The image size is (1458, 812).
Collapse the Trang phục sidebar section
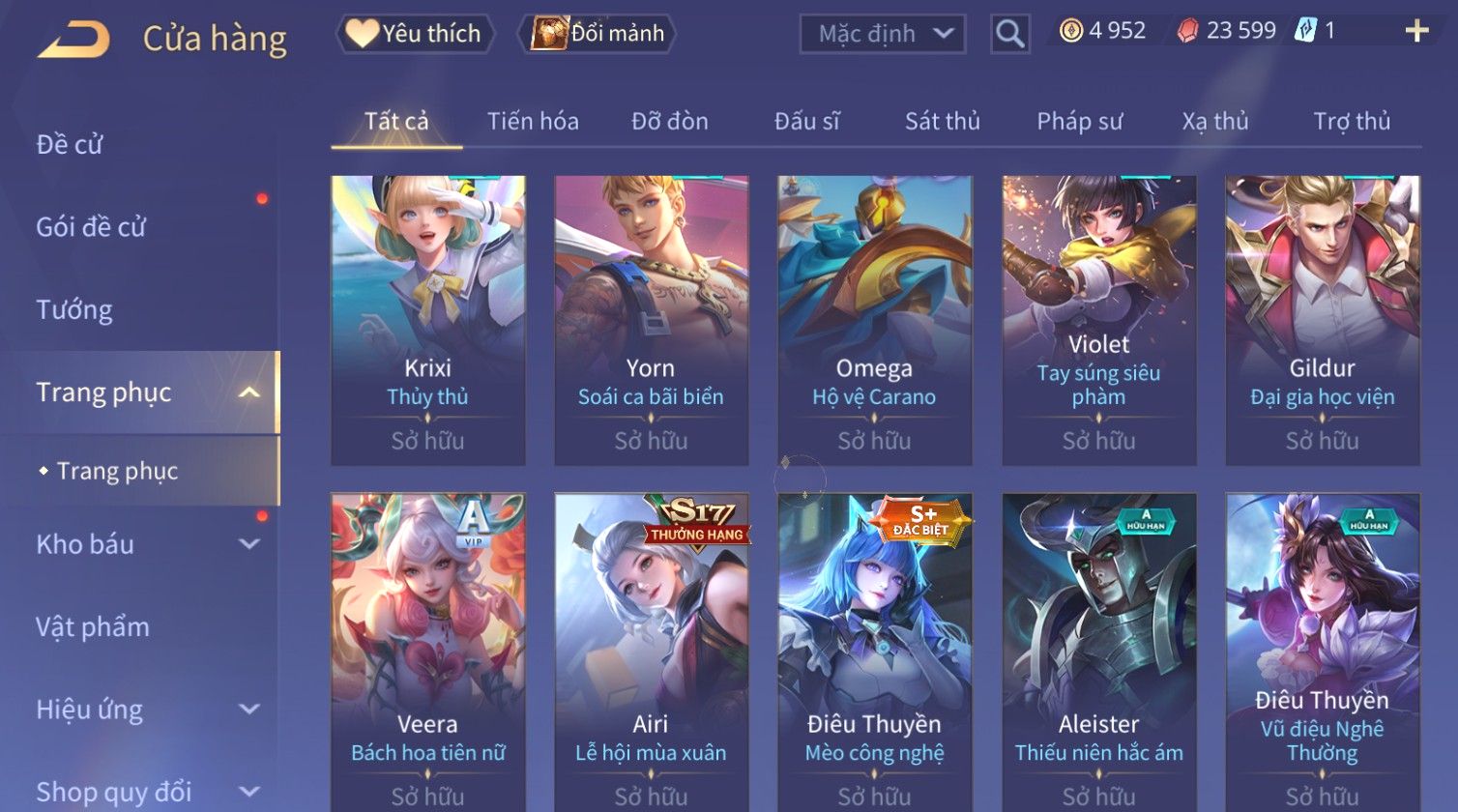tap(249, 392)
